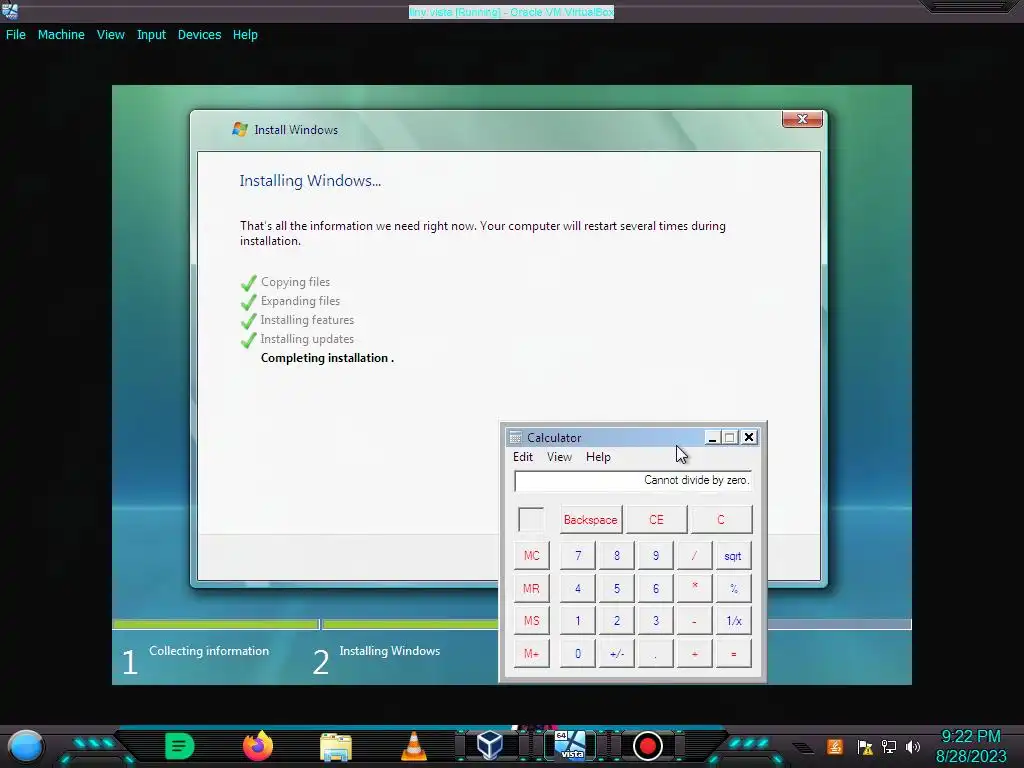The width and height of the screenshot is (1024, 768).
Task: Click the sqrt button
Action: [x=733, y=556]
